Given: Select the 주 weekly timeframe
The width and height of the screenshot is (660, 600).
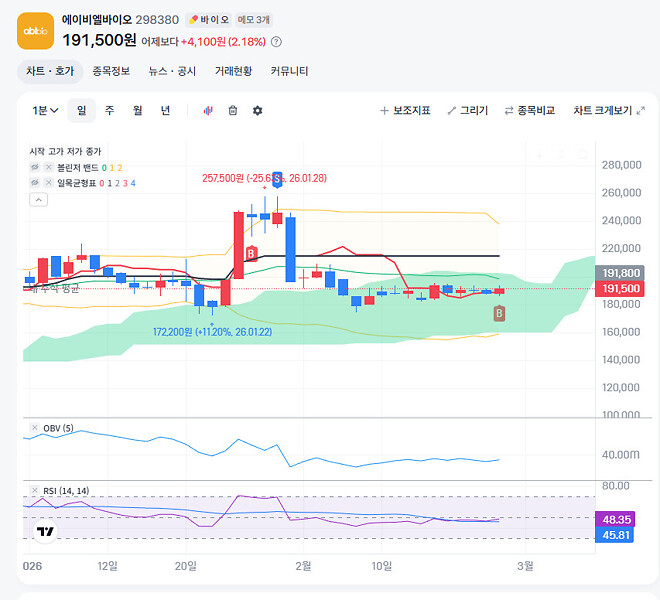Looking at the screenshot, I should 109,111.
